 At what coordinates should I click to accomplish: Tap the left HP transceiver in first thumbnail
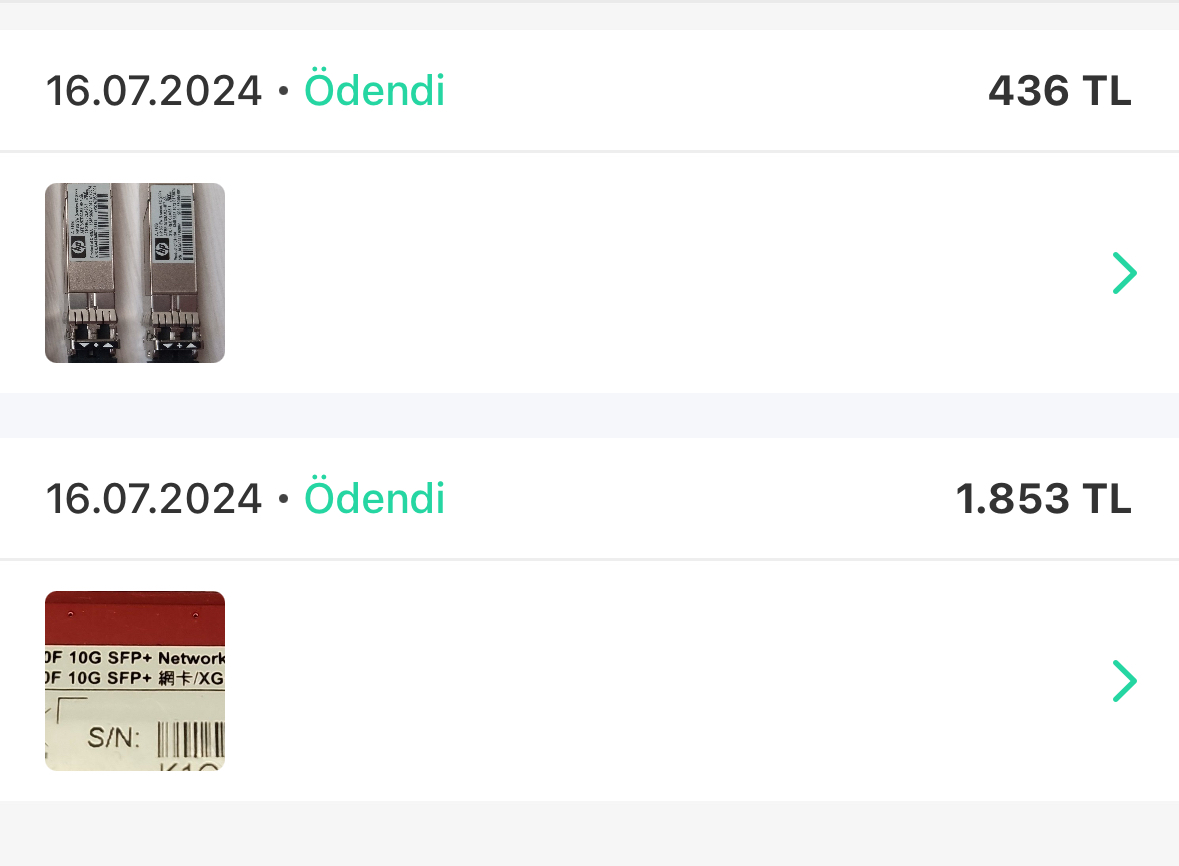tap(92, 273)
